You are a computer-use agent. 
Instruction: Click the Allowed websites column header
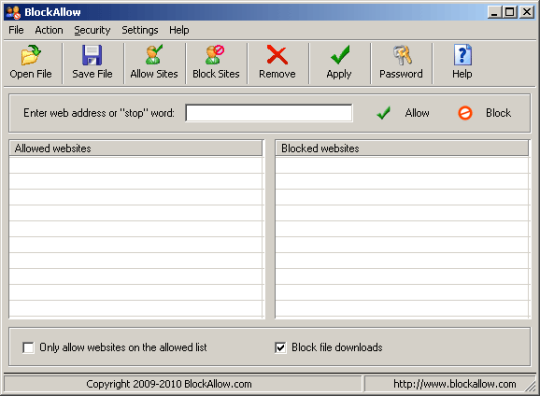pos(136,148)
